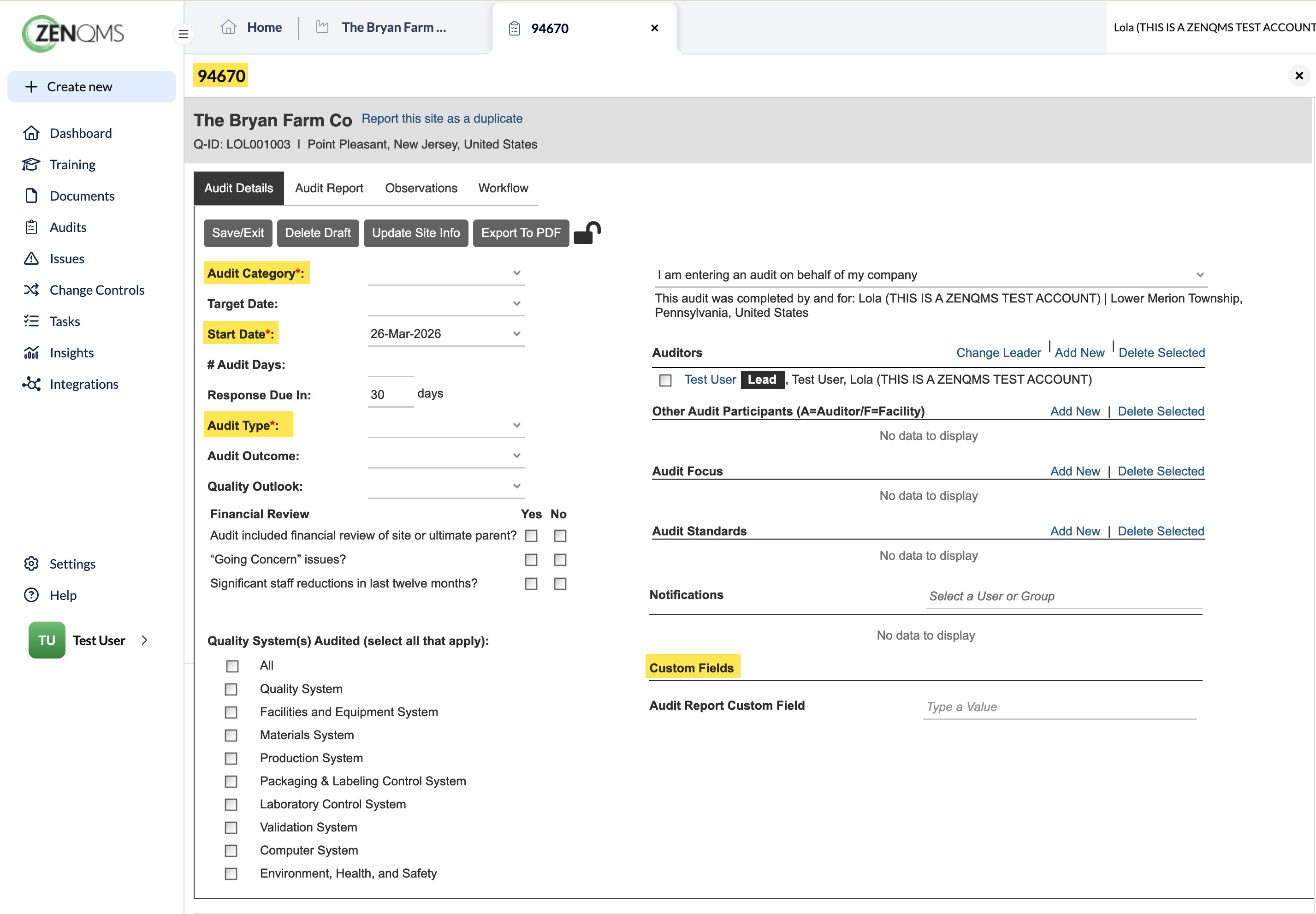The width and height of the screenshot is (1316, 914).
Task: Tick the Laboratory Control System checkbox
Action: point(231,805)
